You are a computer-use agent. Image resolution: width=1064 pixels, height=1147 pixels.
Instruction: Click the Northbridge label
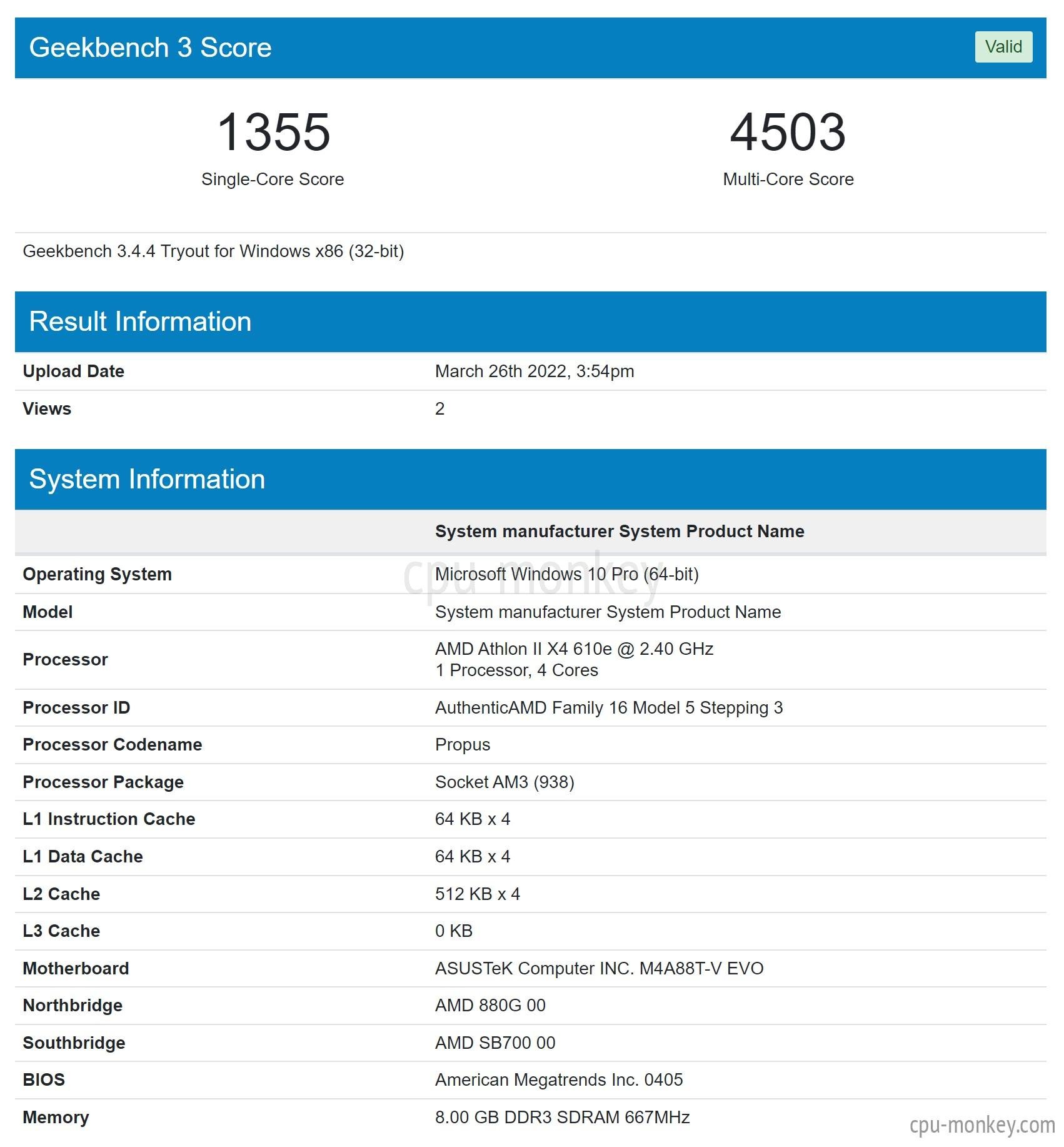(x=73, y=1006)
